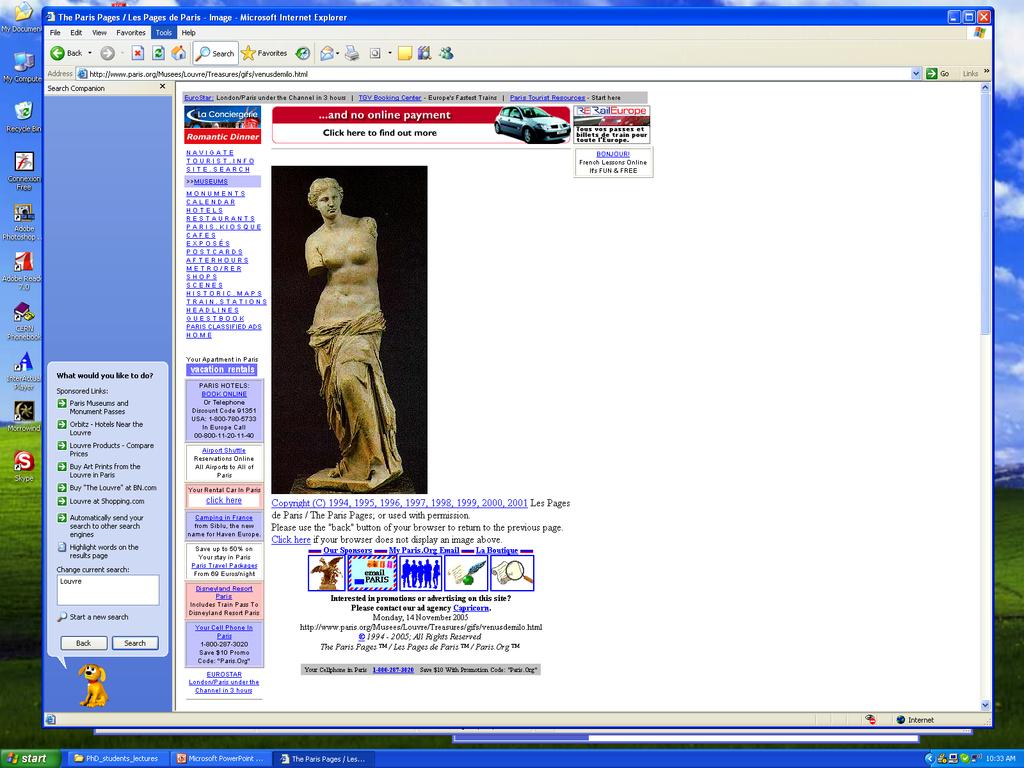Open the Favorites star toolbar button
The image size is (1024, 768).
pyautogui.click(x=264, y=54)
